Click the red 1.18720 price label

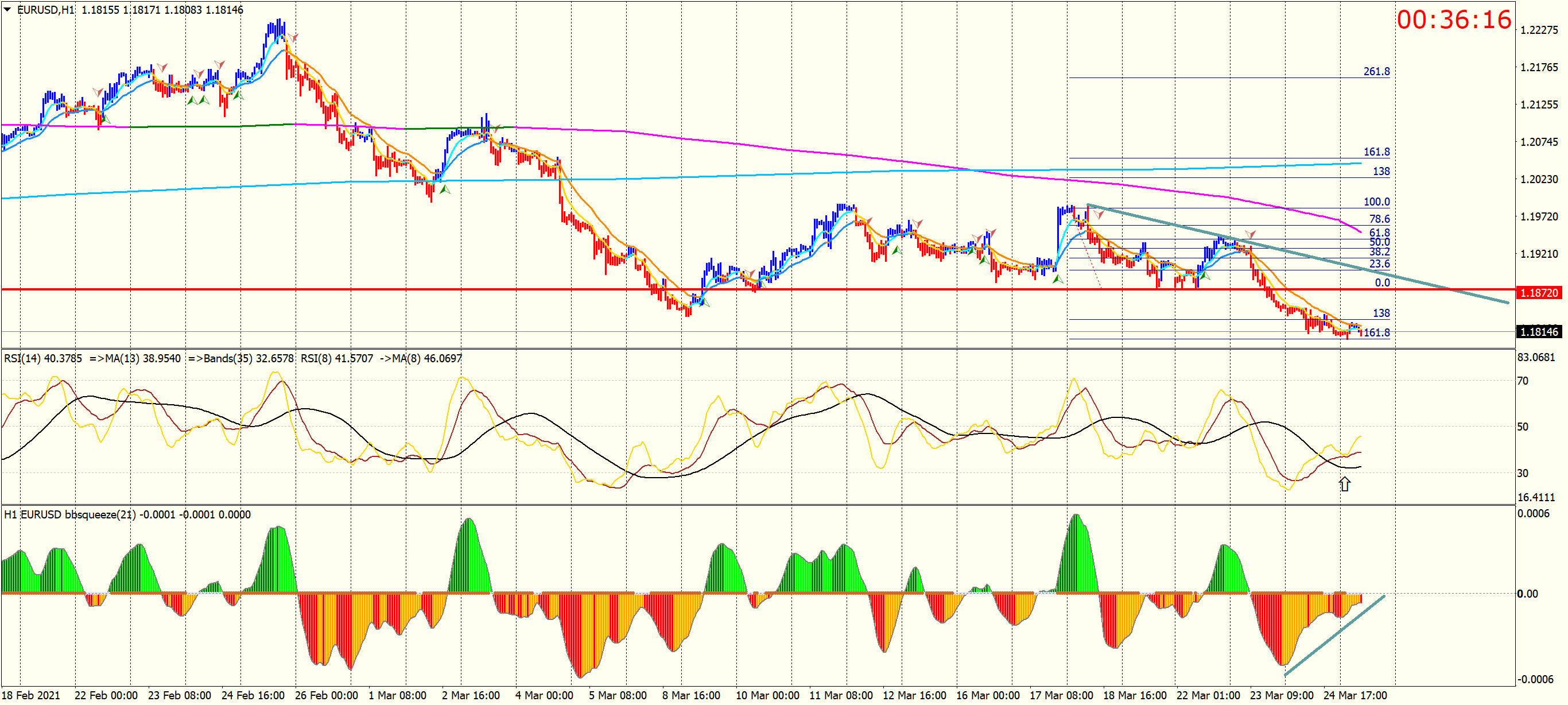point(1538,293)
